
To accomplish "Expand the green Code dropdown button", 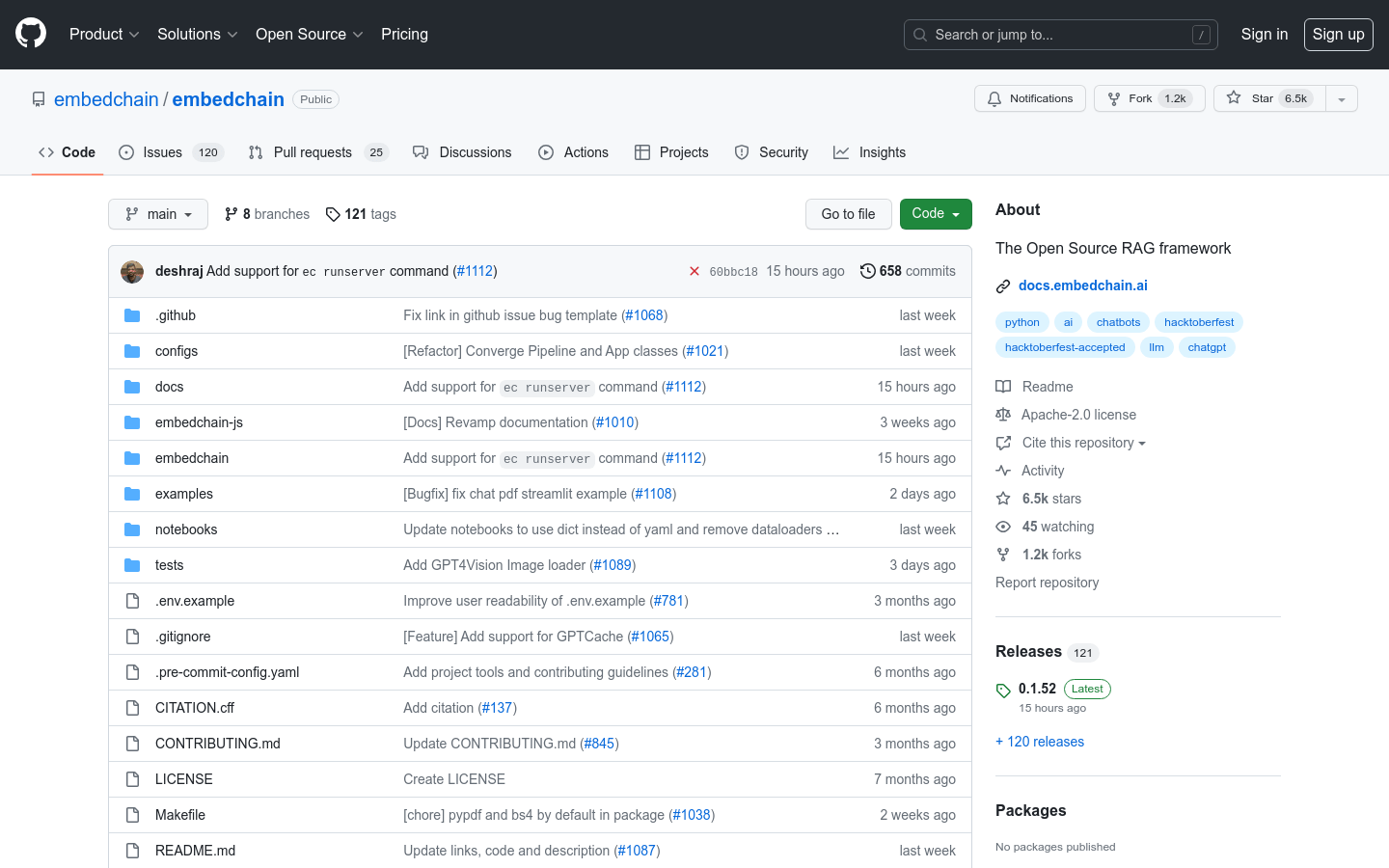I will (936, 214).
